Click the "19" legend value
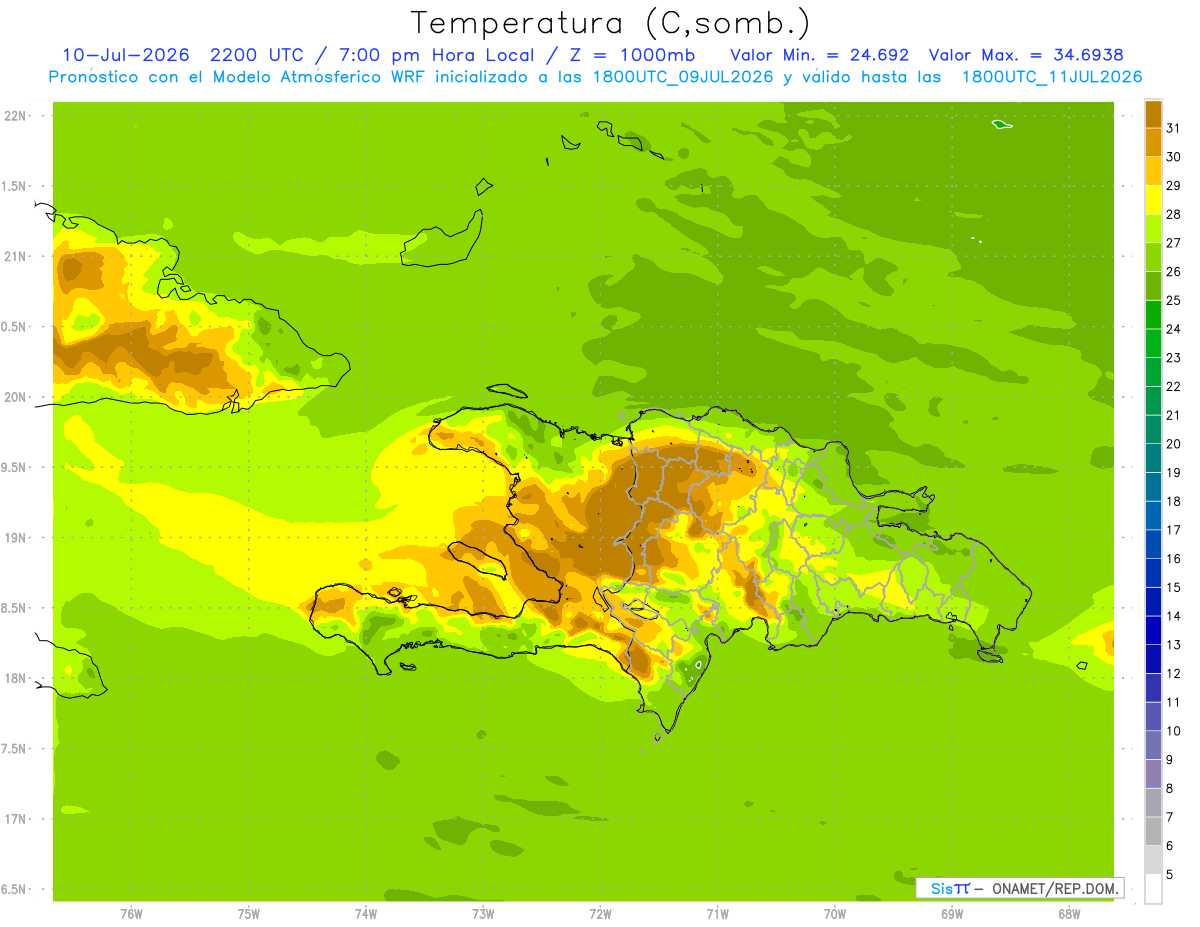 (1174, 473)
